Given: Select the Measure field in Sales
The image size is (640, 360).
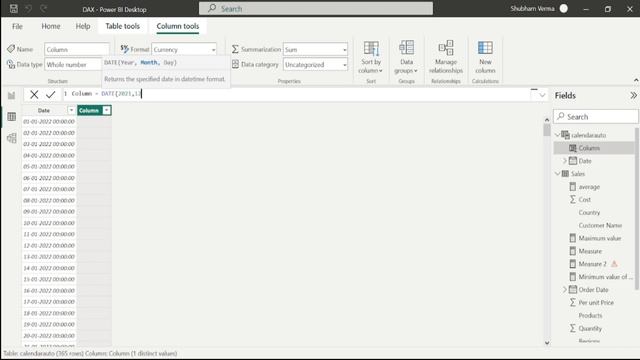Looking at the screenshot, I should pos(590,251).
